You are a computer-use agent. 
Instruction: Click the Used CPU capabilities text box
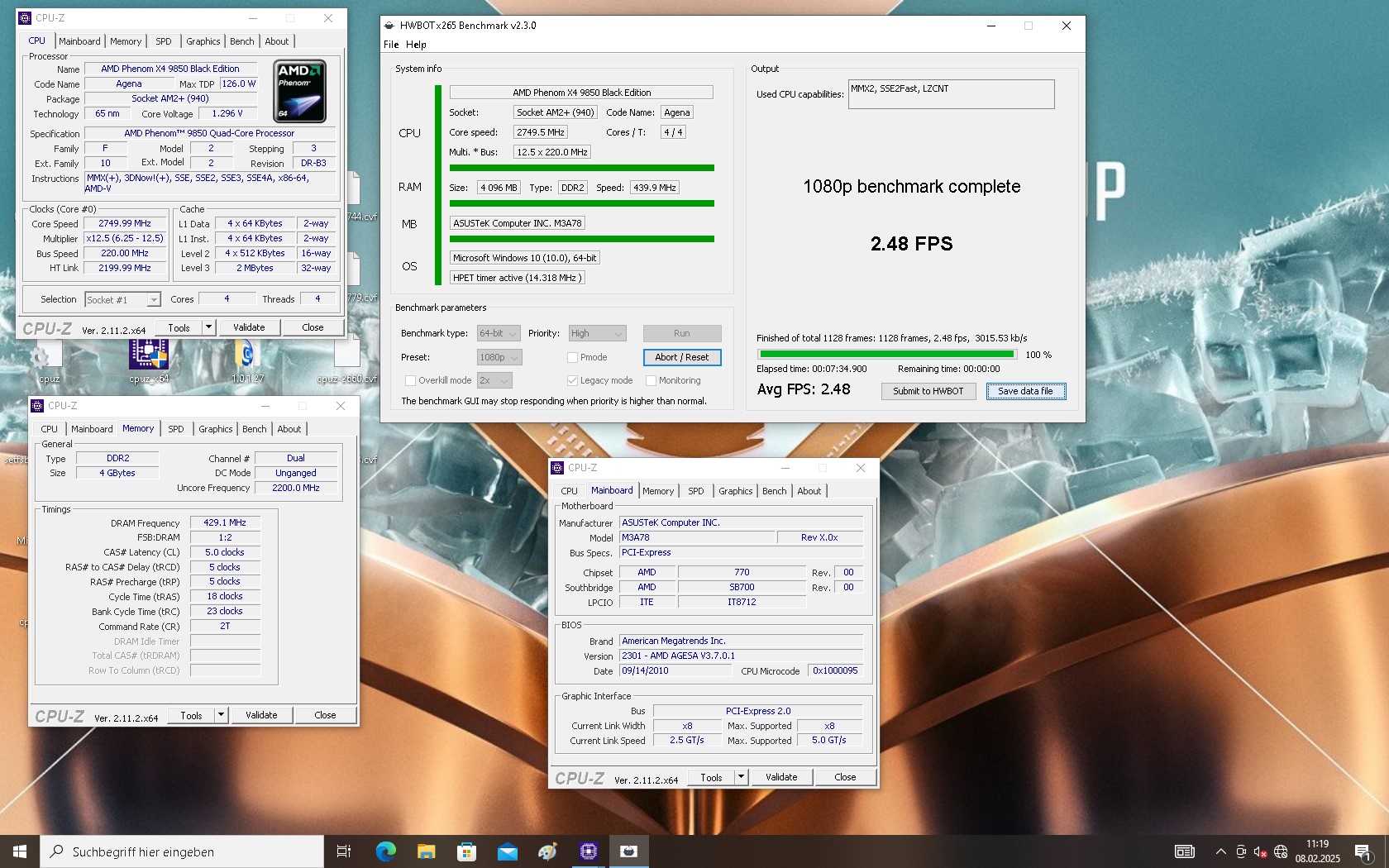(951, 94)
